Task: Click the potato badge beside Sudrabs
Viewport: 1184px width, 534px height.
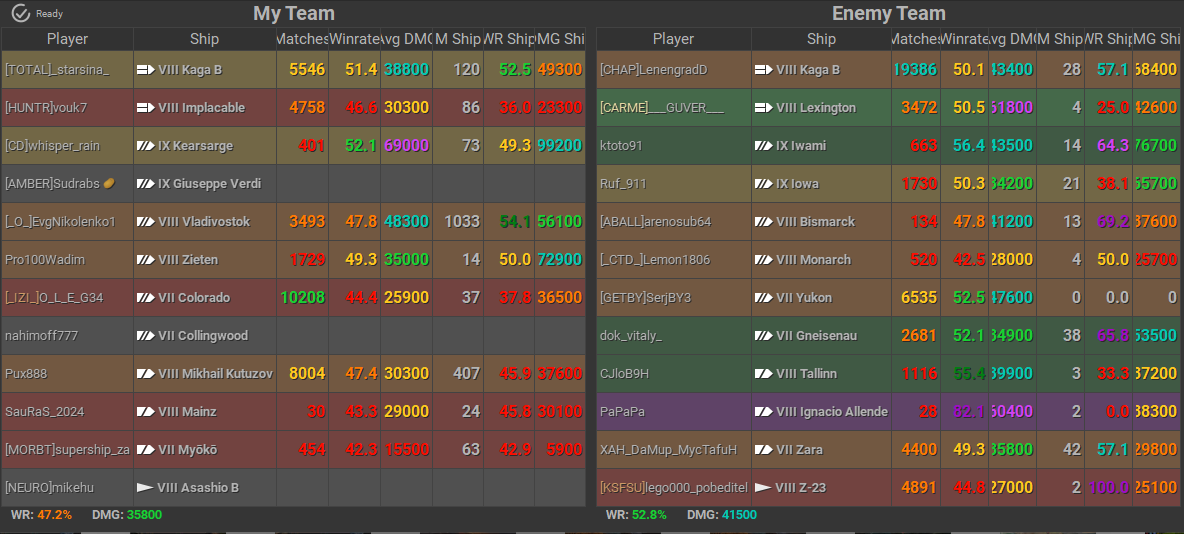Action: (x=109, y=184)
